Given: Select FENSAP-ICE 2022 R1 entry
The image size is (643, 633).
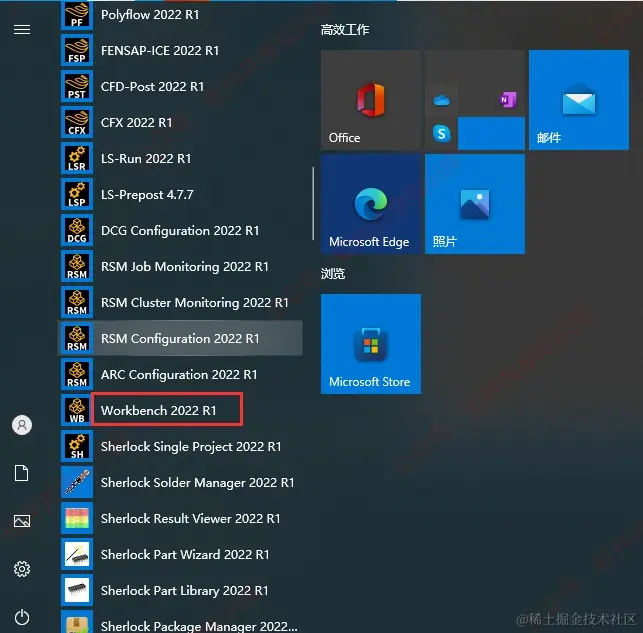Looking at the screenshot, I should 160,50.
